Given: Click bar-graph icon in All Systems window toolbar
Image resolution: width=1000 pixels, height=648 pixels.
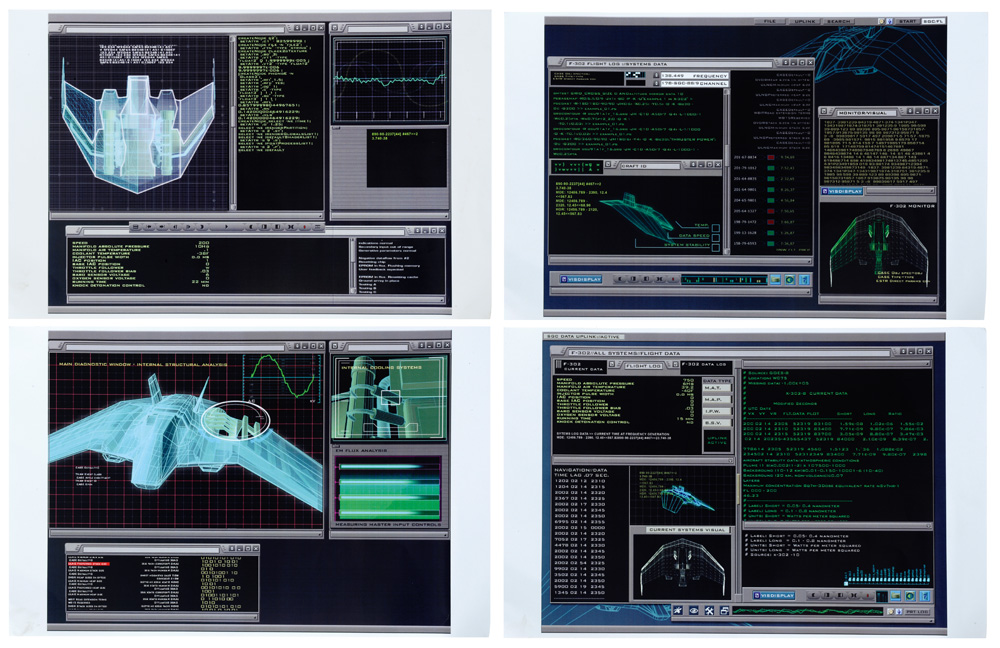Looking at the screenshot, I should 881,596.
